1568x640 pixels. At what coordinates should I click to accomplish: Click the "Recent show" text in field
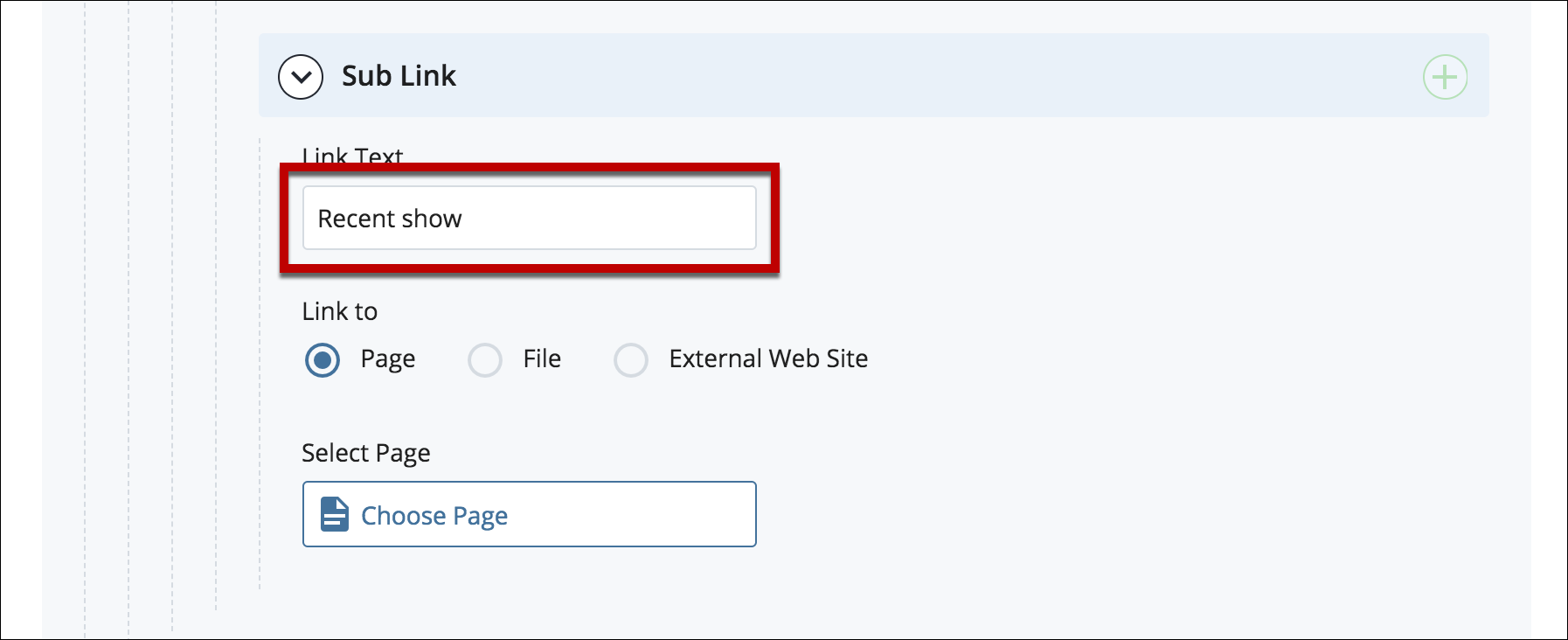[390, 219]
